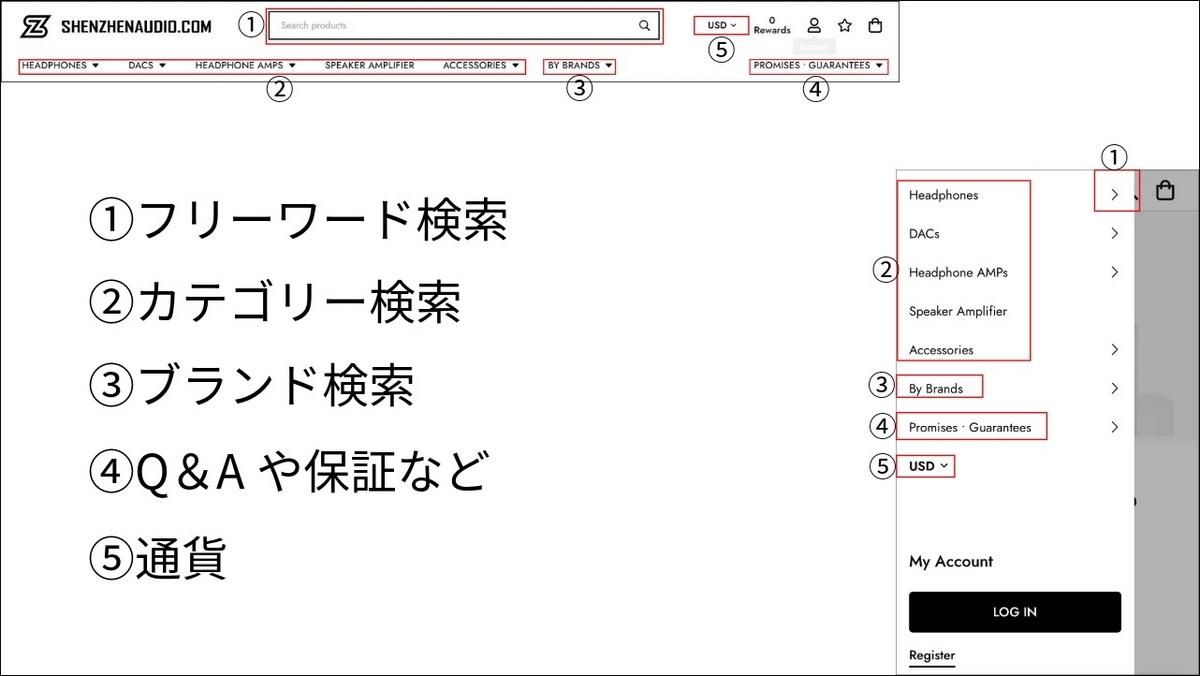
Task: Click the Register link
Action: click(931, 655)
